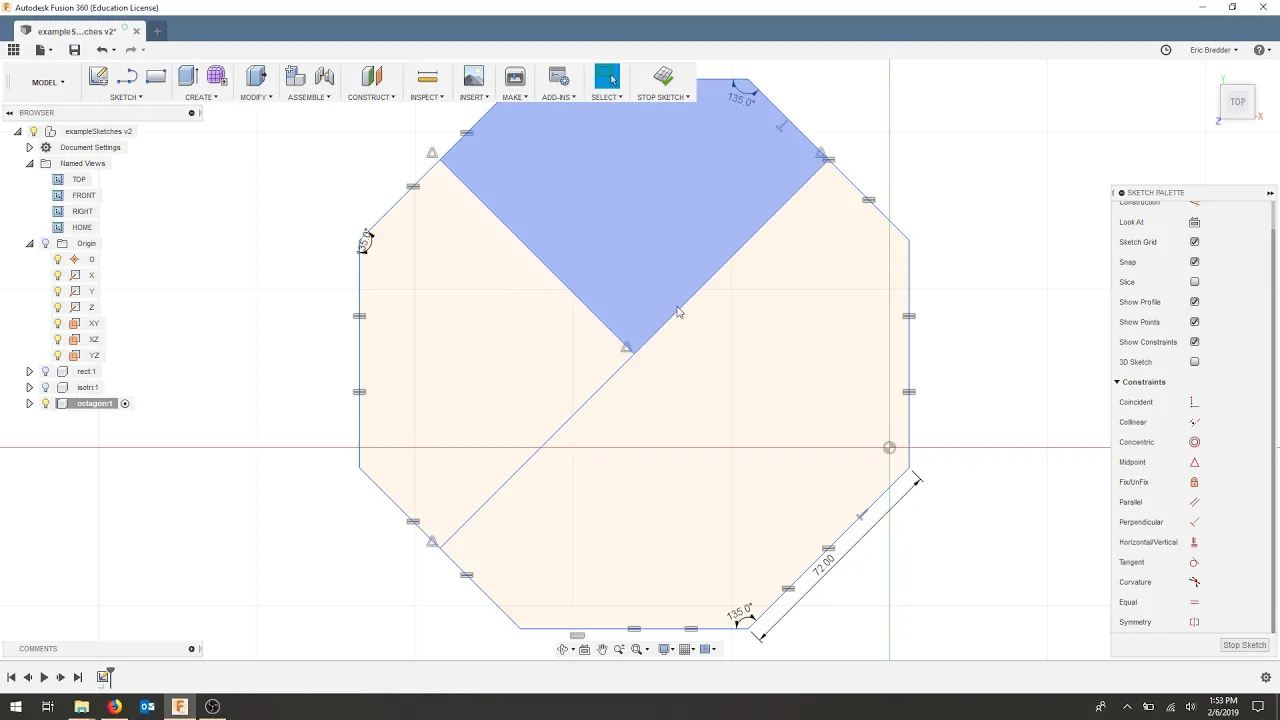Image resolution: width=1280 pixels, height=720 pixels.
Task: Click the Joint icon in Assemble
Action: pos(324,76)
